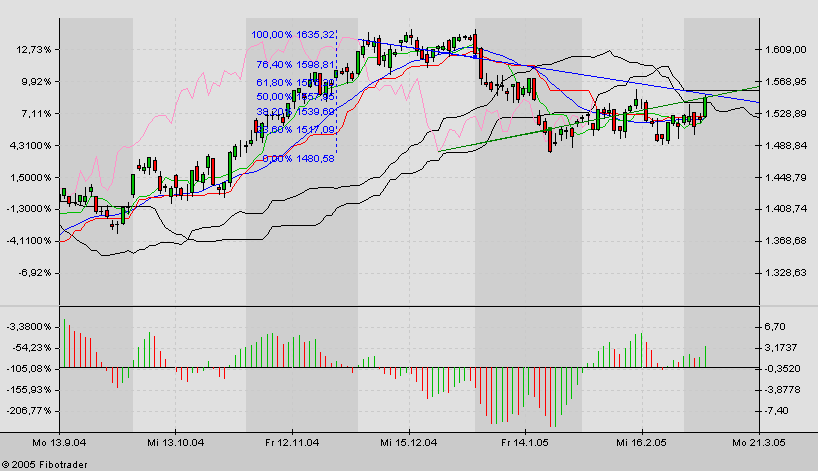This screenshot has height=471, width=818.
Task: Click the © 2005 Fibotrader copyright text
Action: 44,463
